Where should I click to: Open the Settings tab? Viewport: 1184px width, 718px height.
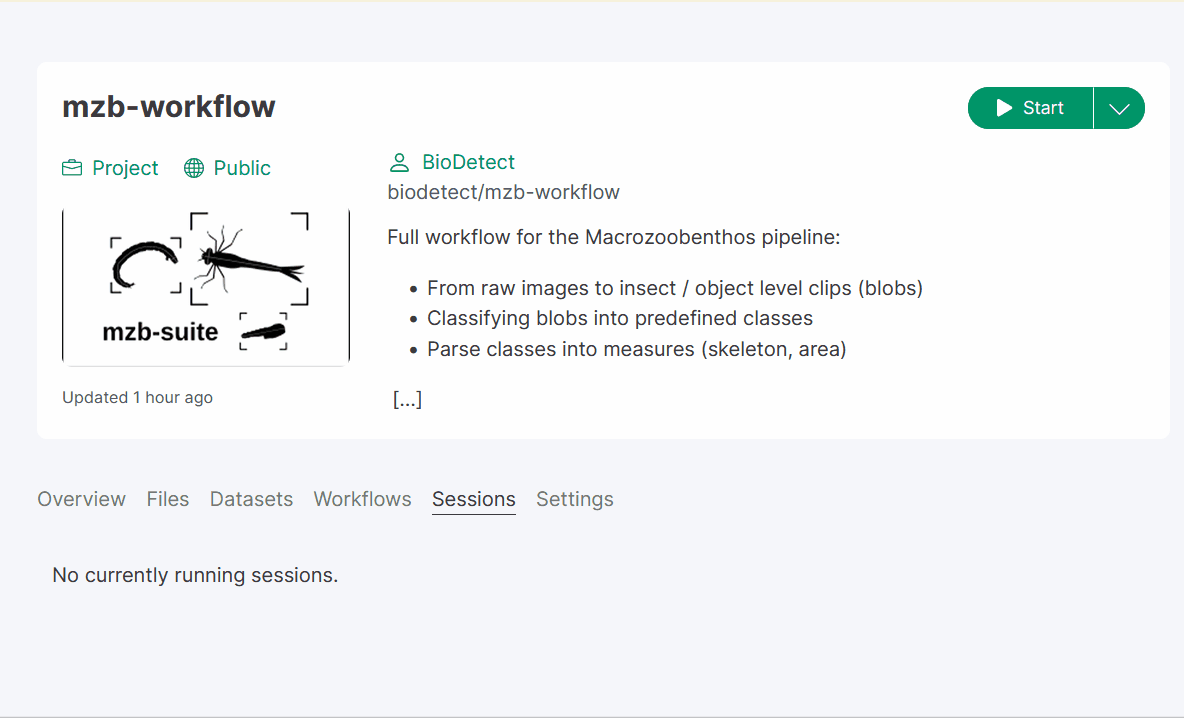(x=575, y=499)
